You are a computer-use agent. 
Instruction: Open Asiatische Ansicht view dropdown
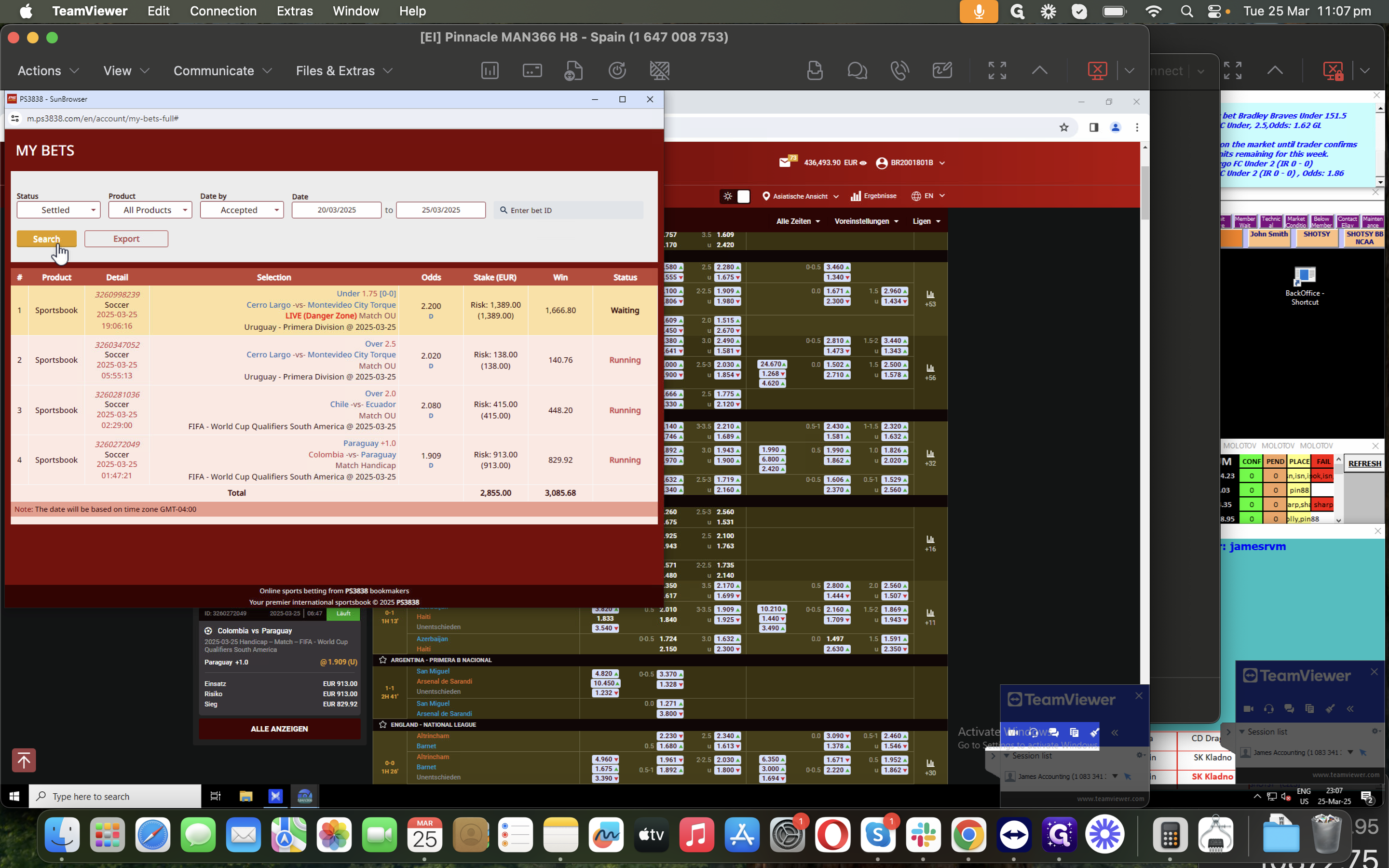tap(800, 196)
